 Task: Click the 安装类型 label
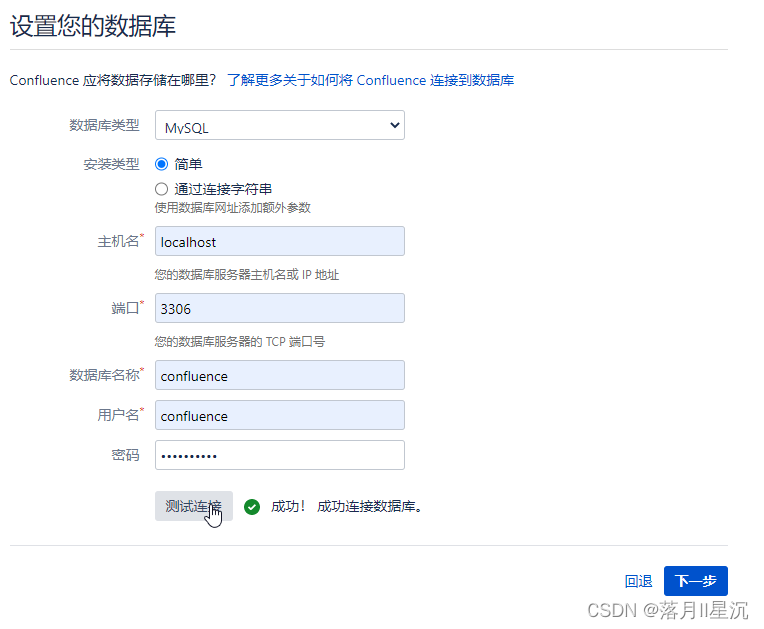pos(112,164)
